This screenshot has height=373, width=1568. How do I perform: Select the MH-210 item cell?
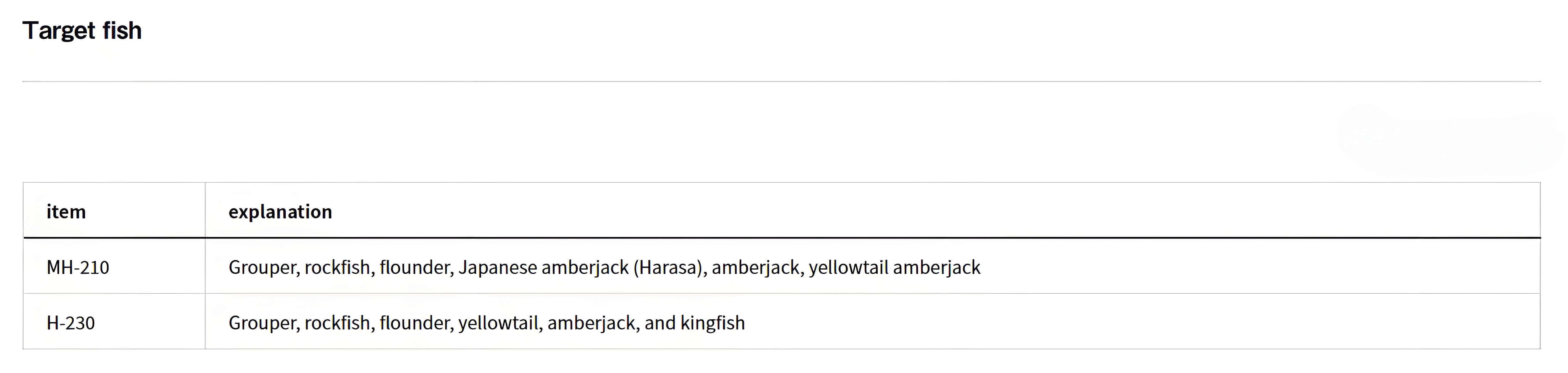point(78,267)
